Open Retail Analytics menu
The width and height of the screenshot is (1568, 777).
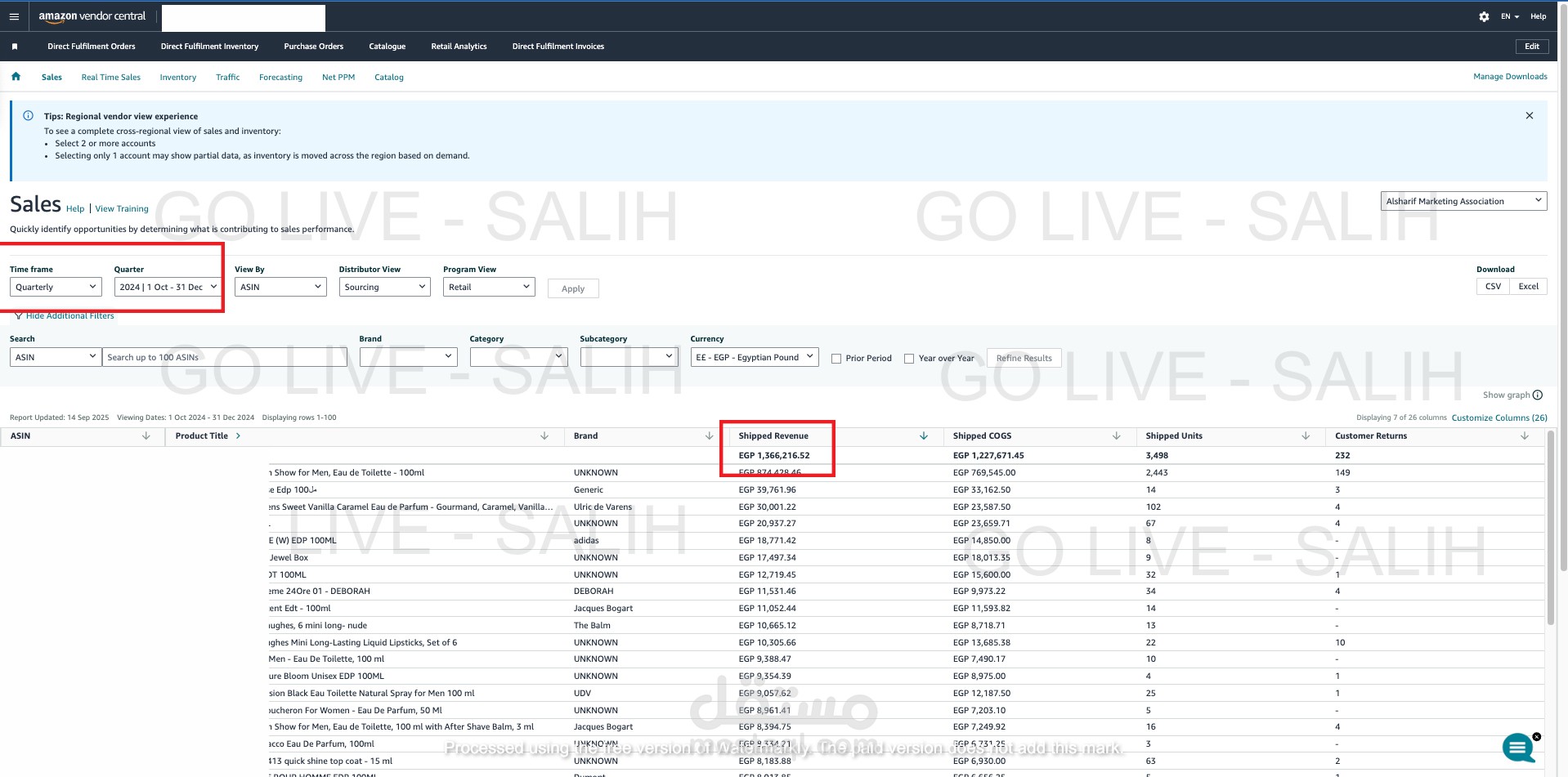tap(459, 47)
